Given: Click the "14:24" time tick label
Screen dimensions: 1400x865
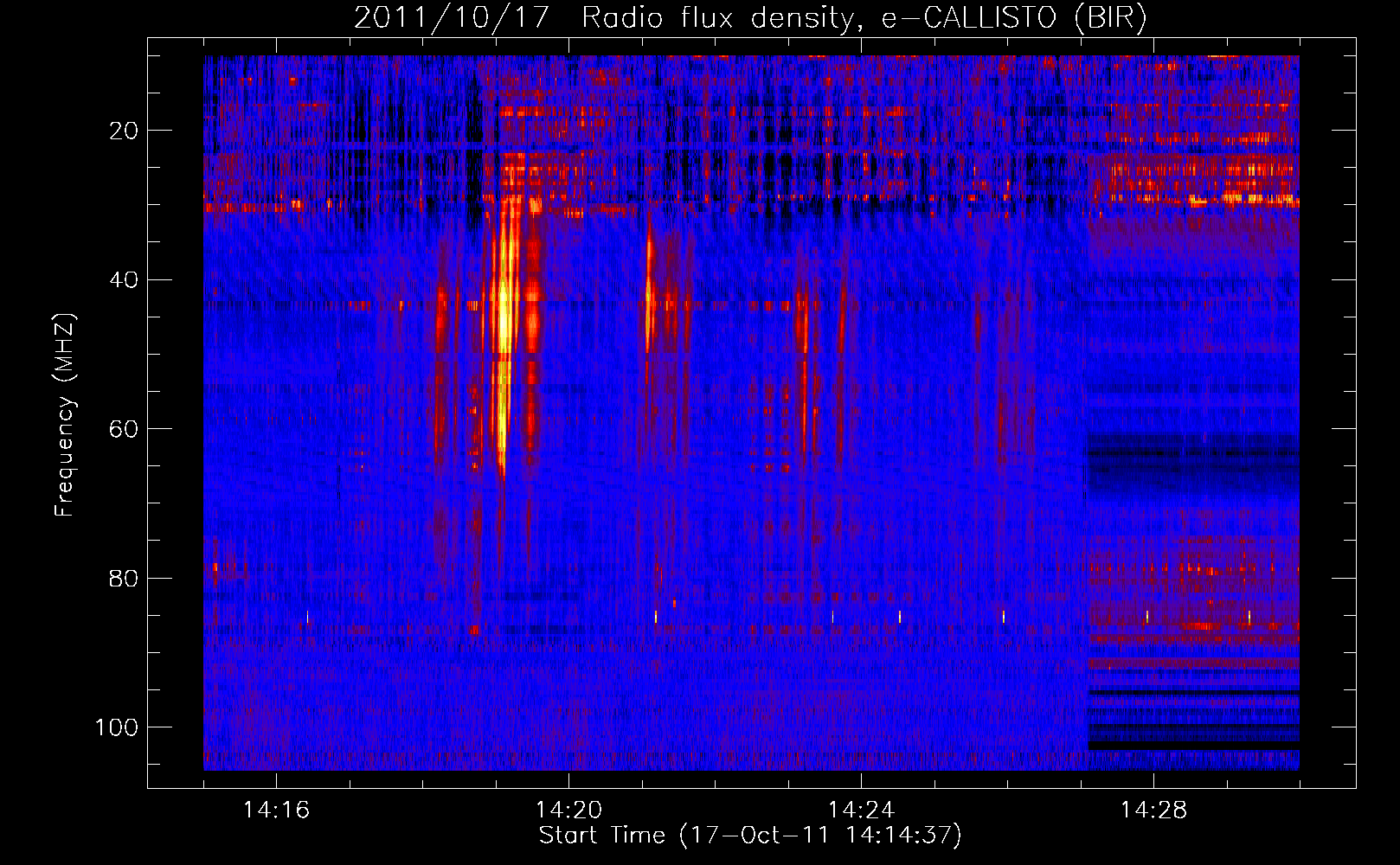Looking at the screenshot, I should coord(861,811).
